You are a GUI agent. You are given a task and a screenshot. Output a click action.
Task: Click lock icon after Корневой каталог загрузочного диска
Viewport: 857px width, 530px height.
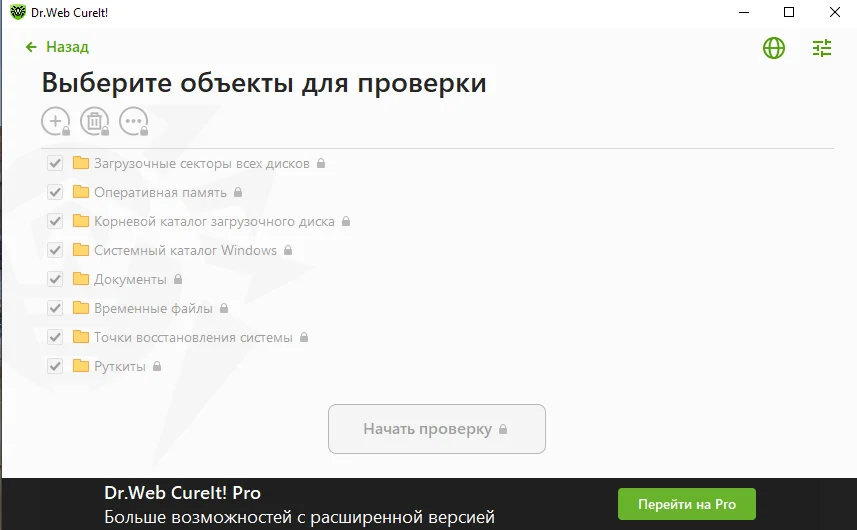346,221
